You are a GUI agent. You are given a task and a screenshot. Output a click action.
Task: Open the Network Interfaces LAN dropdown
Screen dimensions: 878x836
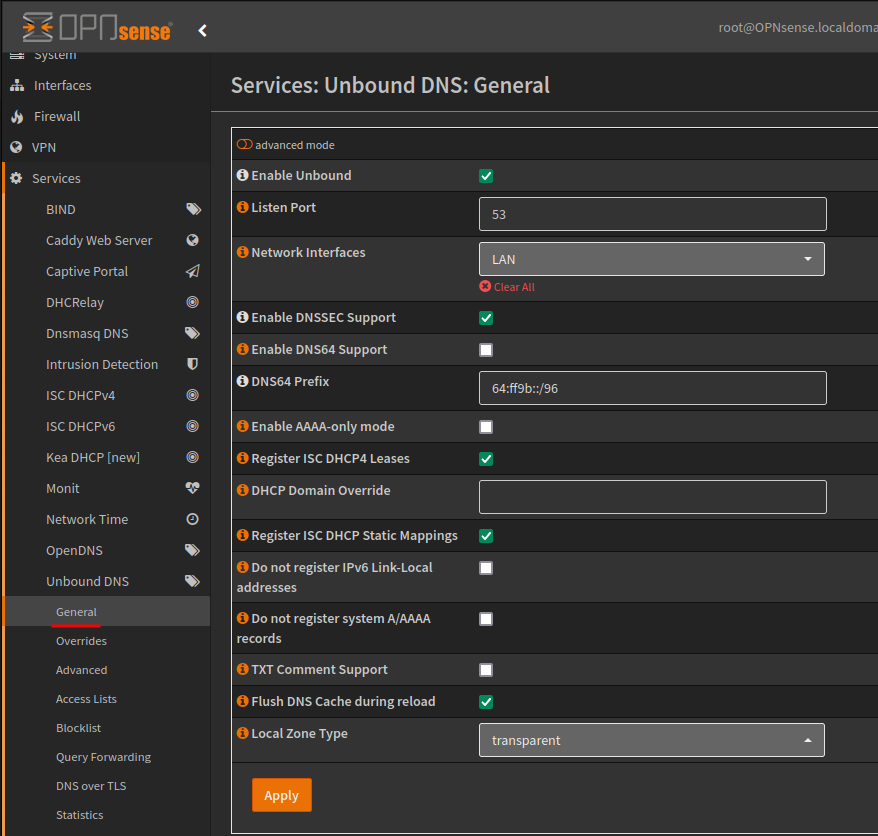(652, 259)
